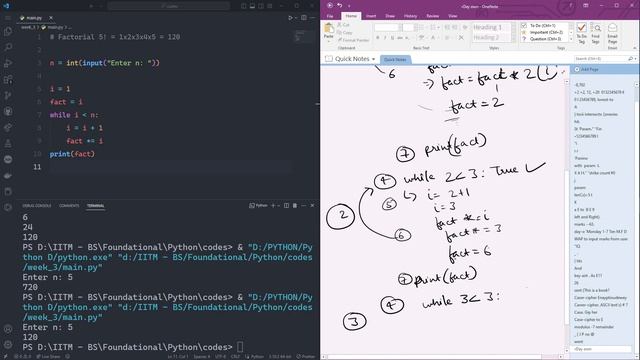Click the Undo arrow in OneNote title bar

[x=340, y=6]
